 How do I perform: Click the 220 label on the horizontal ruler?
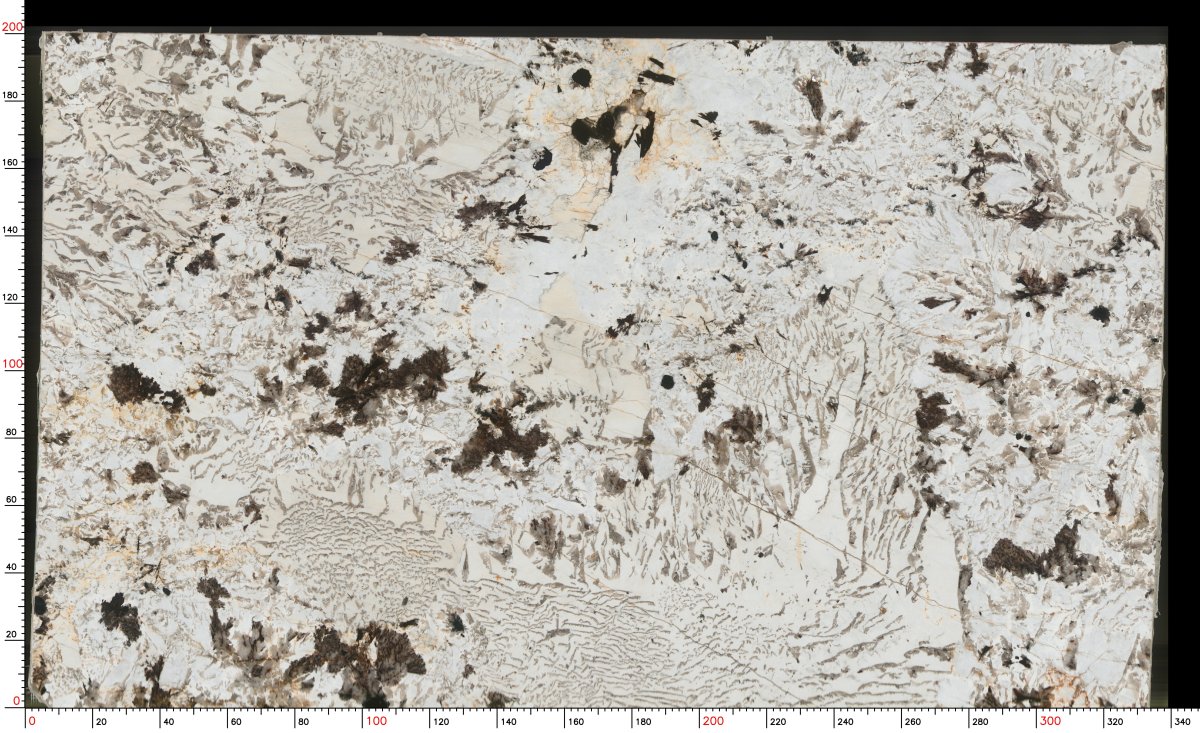[777, 721]
